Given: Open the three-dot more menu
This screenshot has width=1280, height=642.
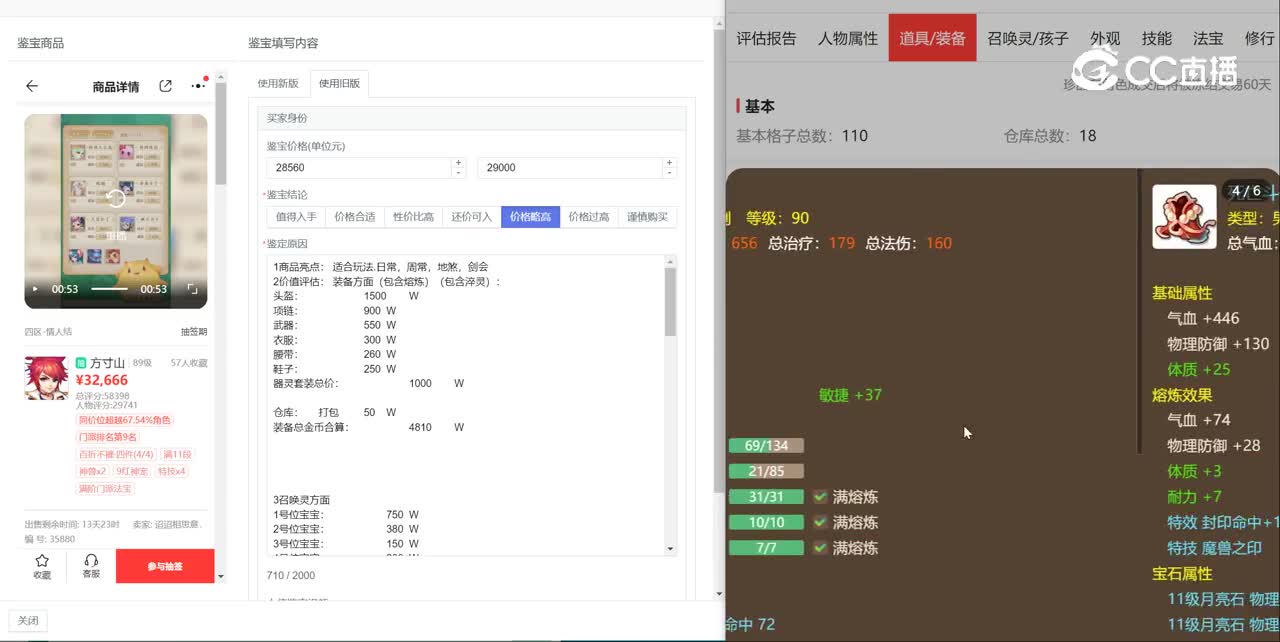Looking at the screenshot, I should tap(198, 87).
